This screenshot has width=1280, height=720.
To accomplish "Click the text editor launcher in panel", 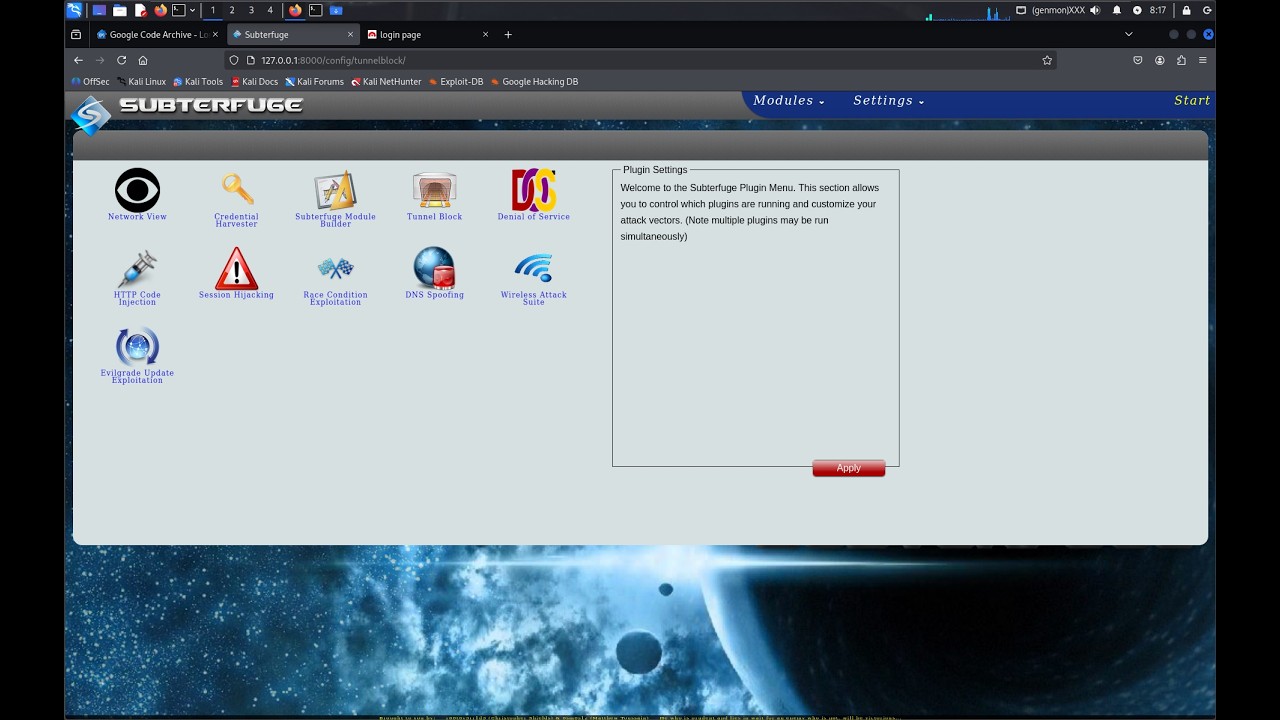I will (x=141, y=10).
